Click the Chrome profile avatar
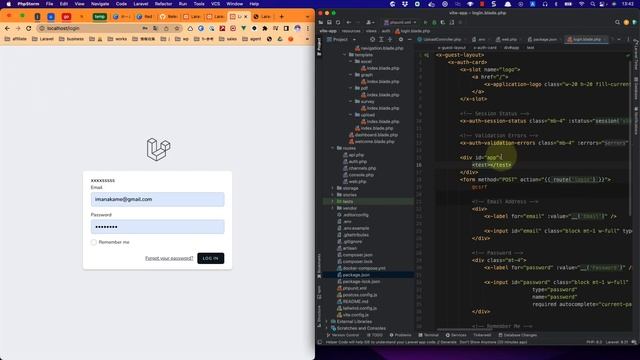Viewport: 640px width, 360px height. coord(298,29)
